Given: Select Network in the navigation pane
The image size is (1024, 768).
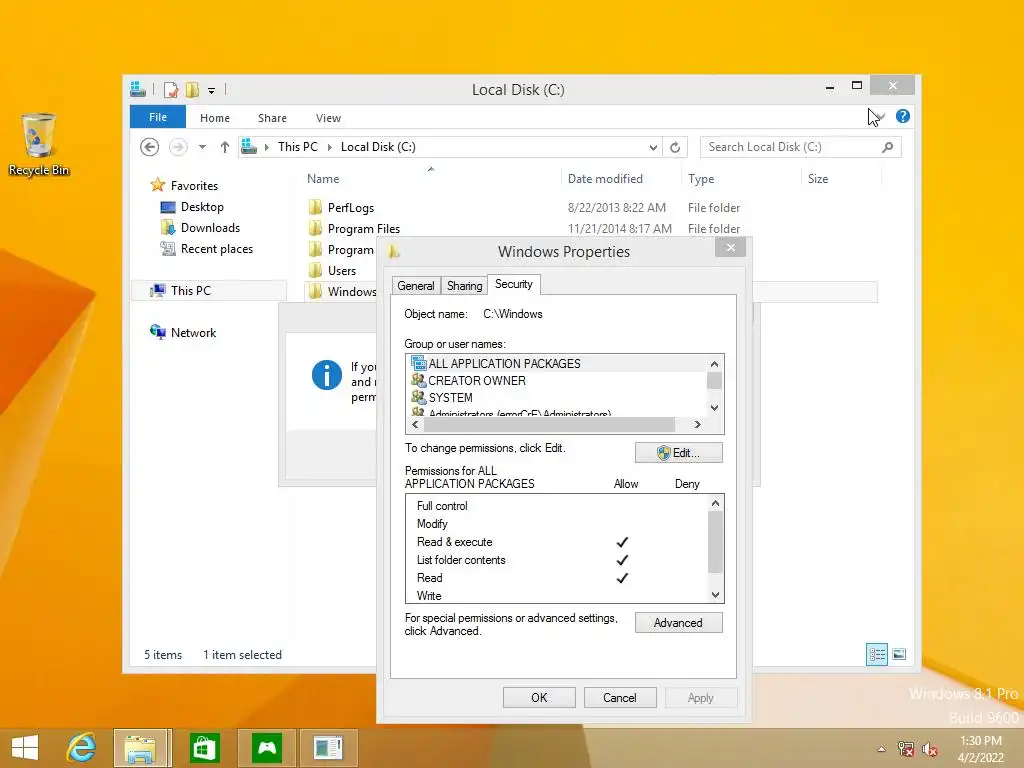Looking at the screenshot, I should click(x=193, y=332).
